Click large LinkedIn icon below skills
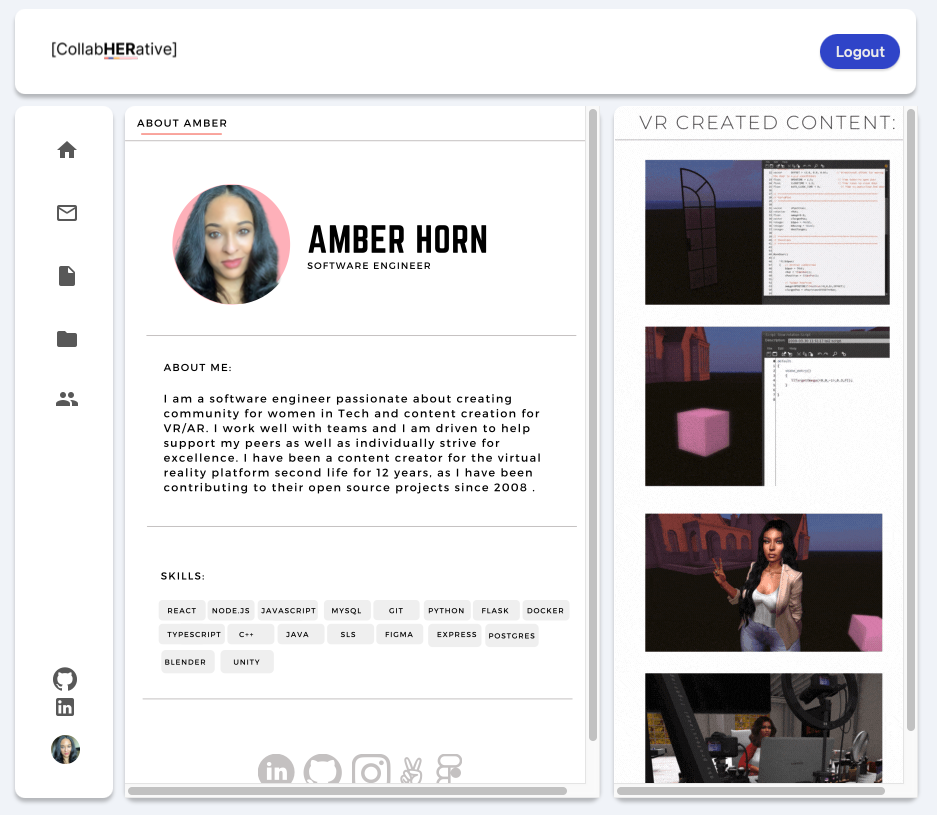The image size is (937, 815). point(276,770)
